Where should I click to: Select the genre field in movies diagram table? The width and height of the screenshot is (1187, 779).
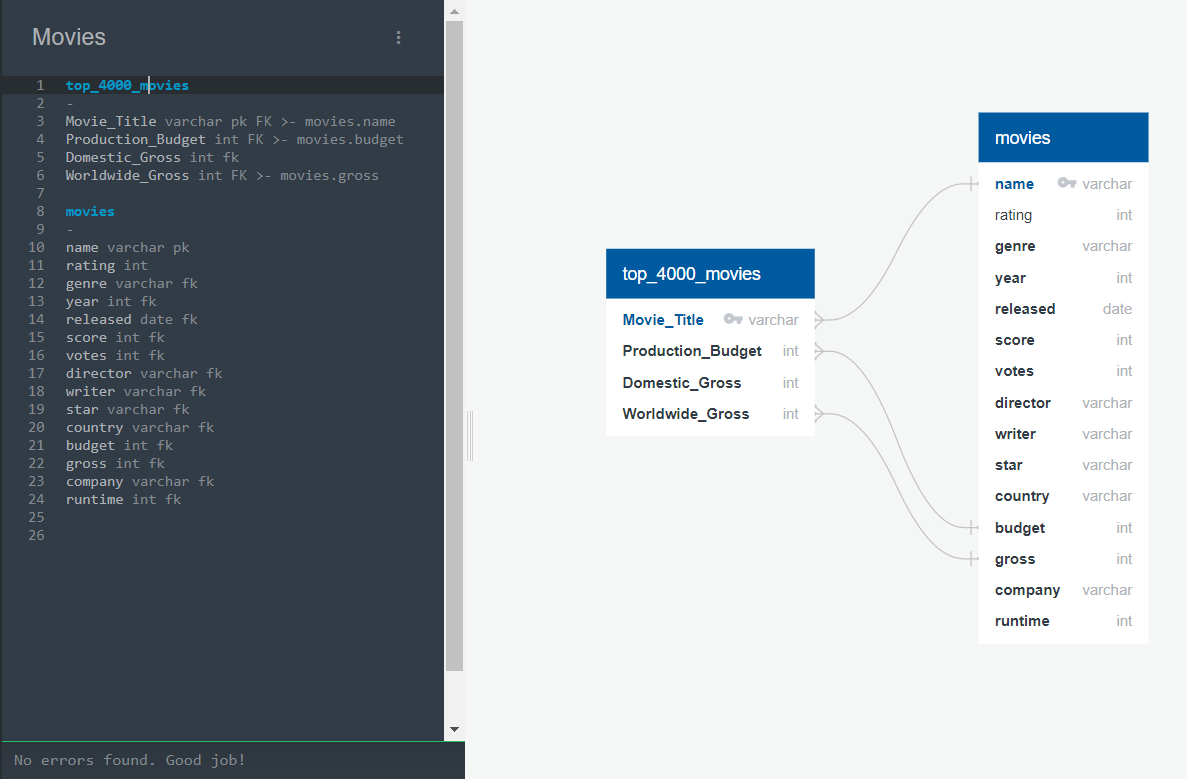[x=1063, y=246]
